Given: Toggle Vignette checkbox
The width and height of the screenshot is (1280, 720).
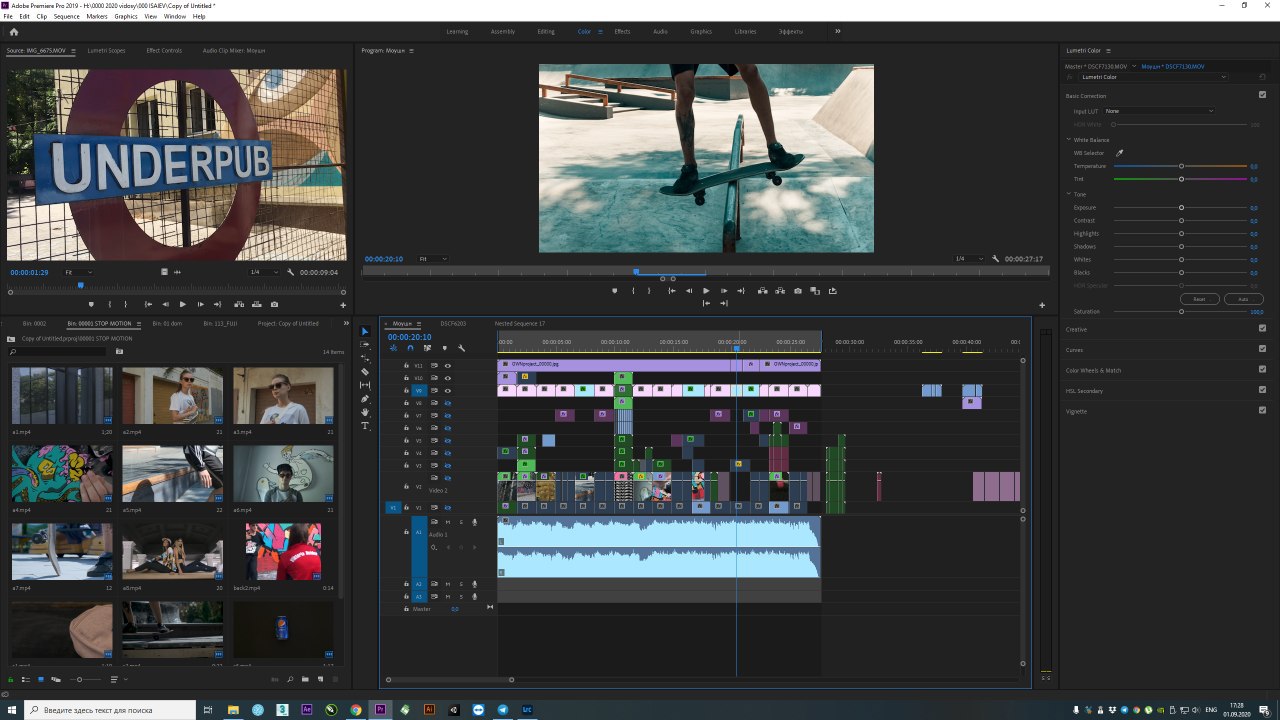Looking at the screenshot, I should point(1263,411).
